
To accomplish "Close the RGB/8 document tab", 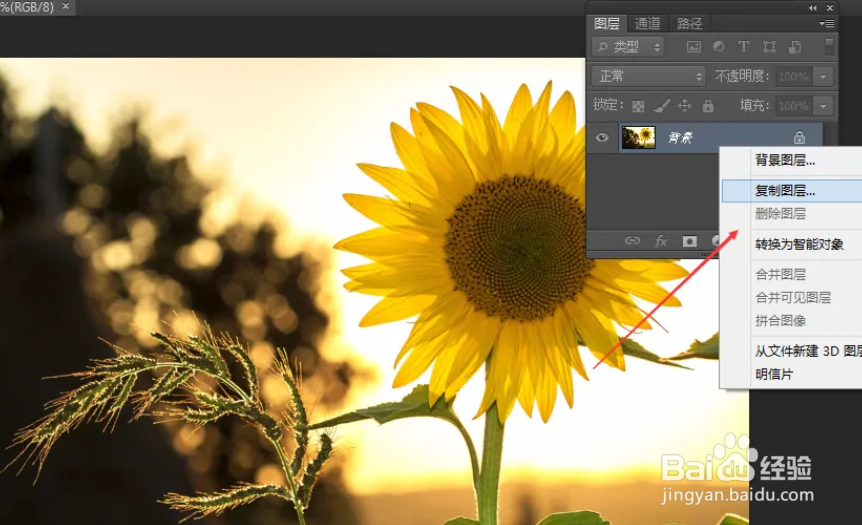I will tap(66, 6).
